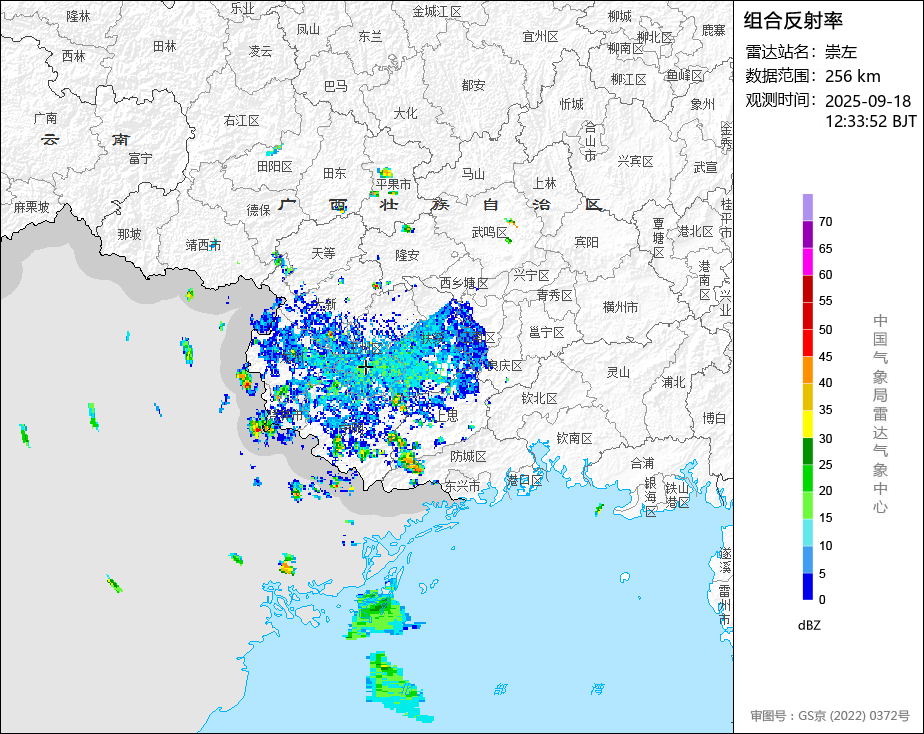Click the observation date '2025-09-18'
This screenshot has height=734, width=924.
(868, 101)
